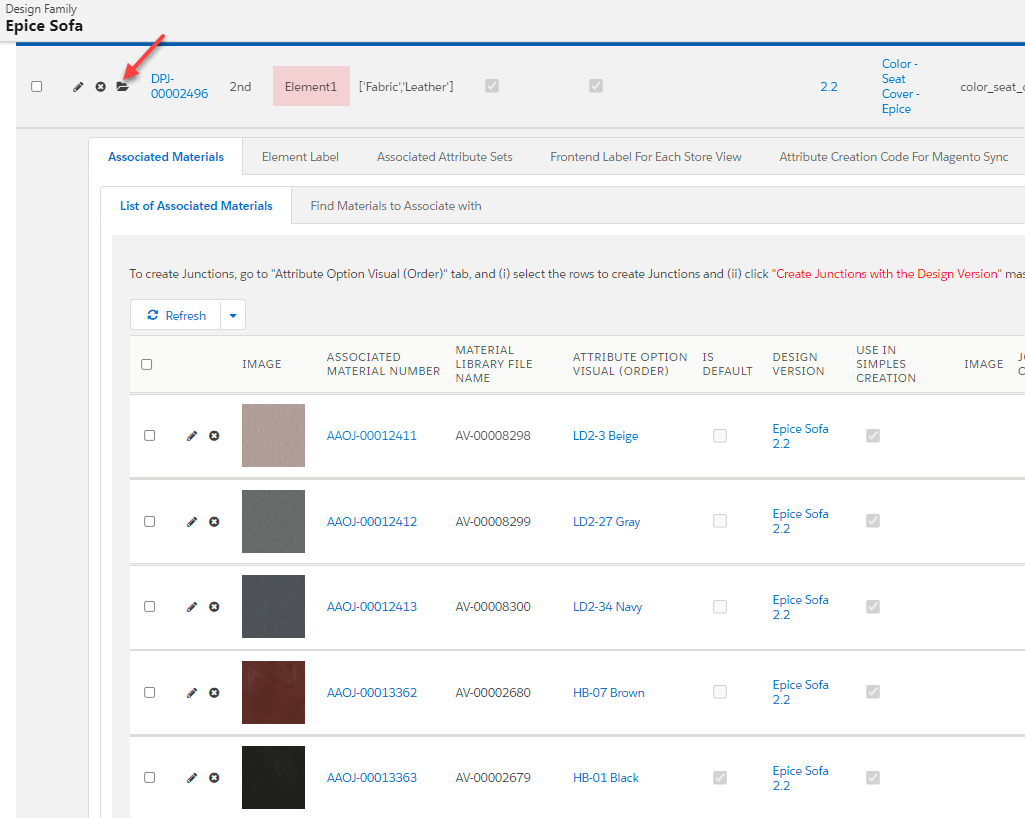Delete the AAOJ-00012411 row
Screen dimensions: 1025x818
214,435
